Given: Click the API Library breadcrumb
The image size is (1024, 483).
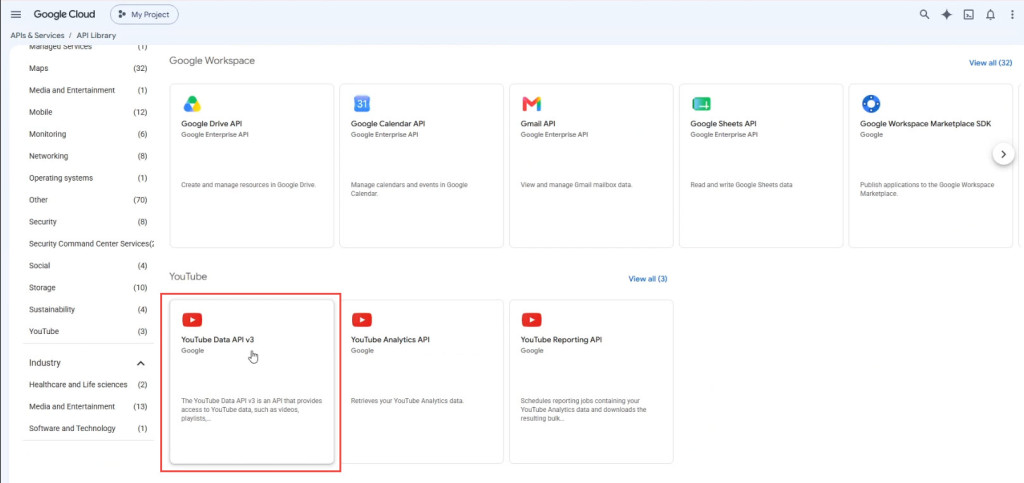Looking at the screenshot, I should (x=96, y=35).
